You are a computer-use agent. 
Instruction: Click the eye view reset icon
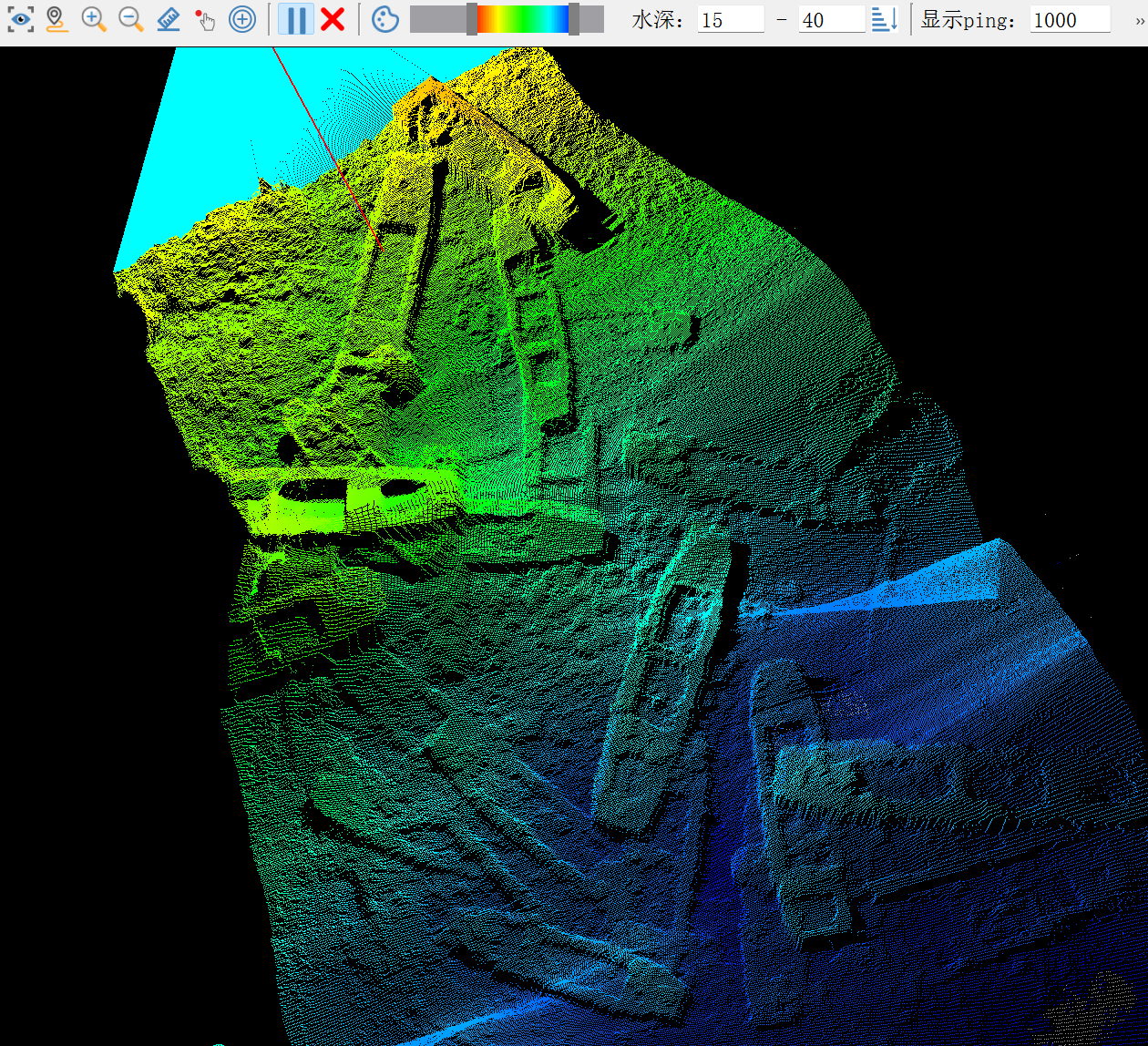(21, 19)
